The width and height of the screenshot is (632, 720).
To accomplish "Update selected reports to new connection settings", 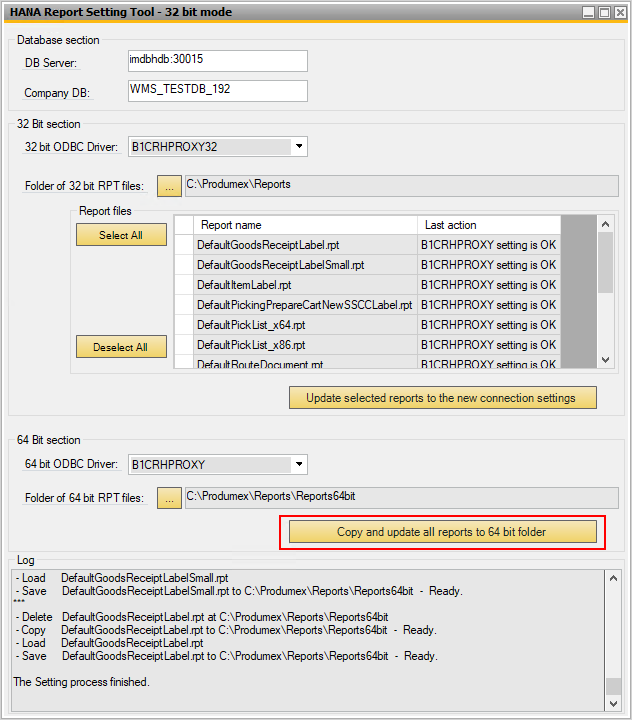I will tap(442, 398).
